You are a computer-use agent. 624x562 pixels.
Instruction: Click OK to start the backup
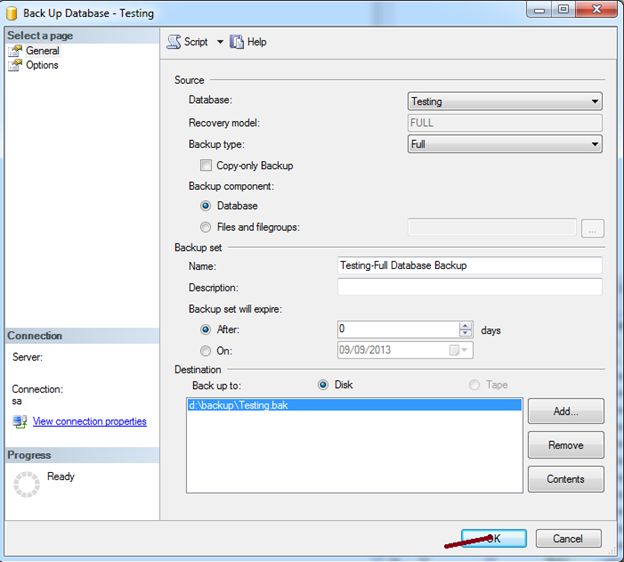[494, 539]
